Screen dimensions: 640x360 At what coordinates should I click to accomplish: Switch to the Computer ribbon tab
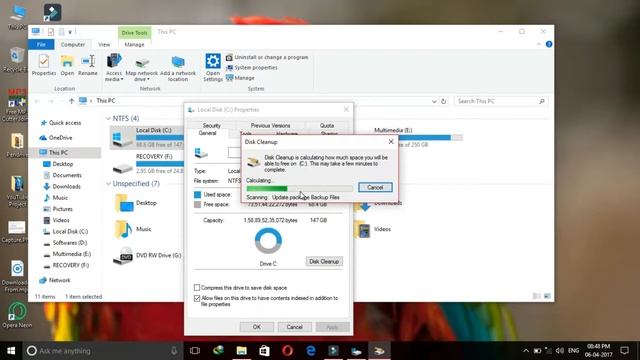[73, 44]
